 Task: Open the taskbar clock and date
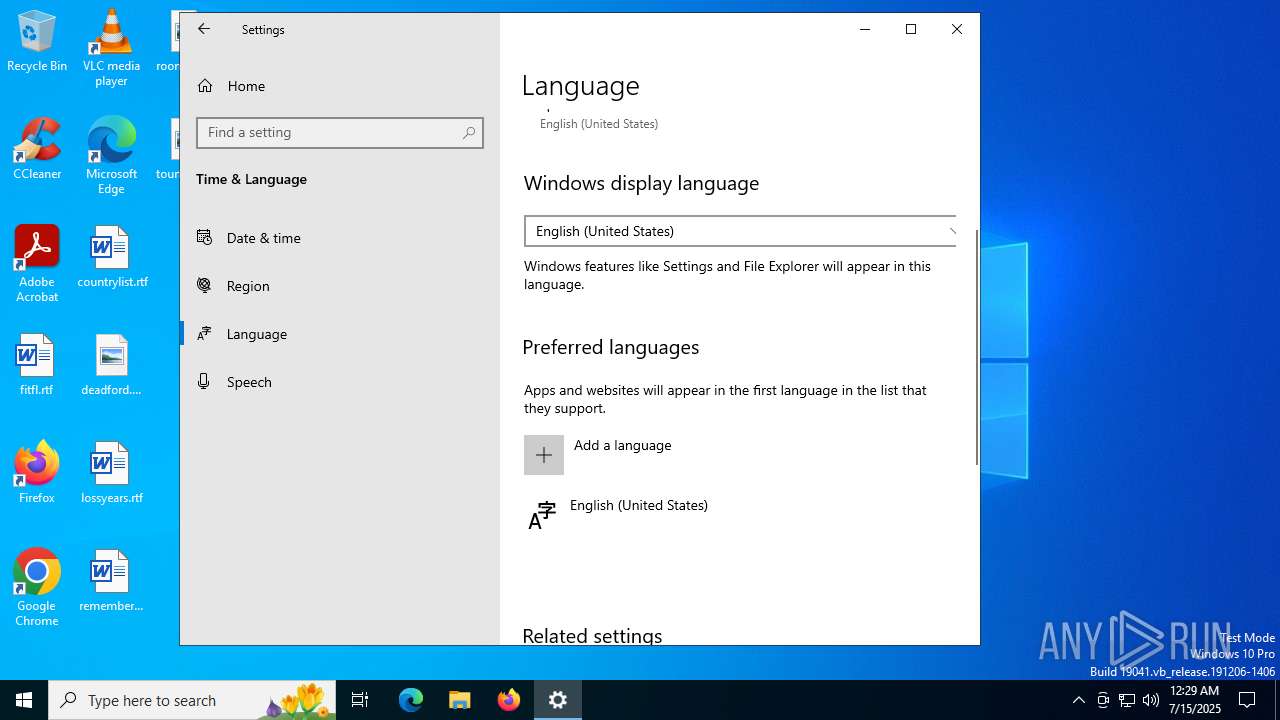(1194, 700)
